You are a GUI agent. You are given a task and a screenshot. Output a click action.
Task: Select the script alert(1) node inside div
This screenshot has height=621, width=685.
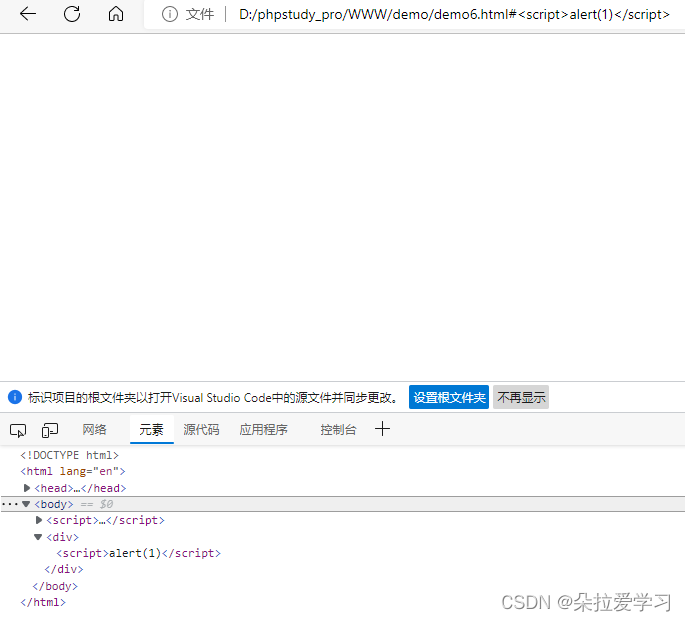138,553
